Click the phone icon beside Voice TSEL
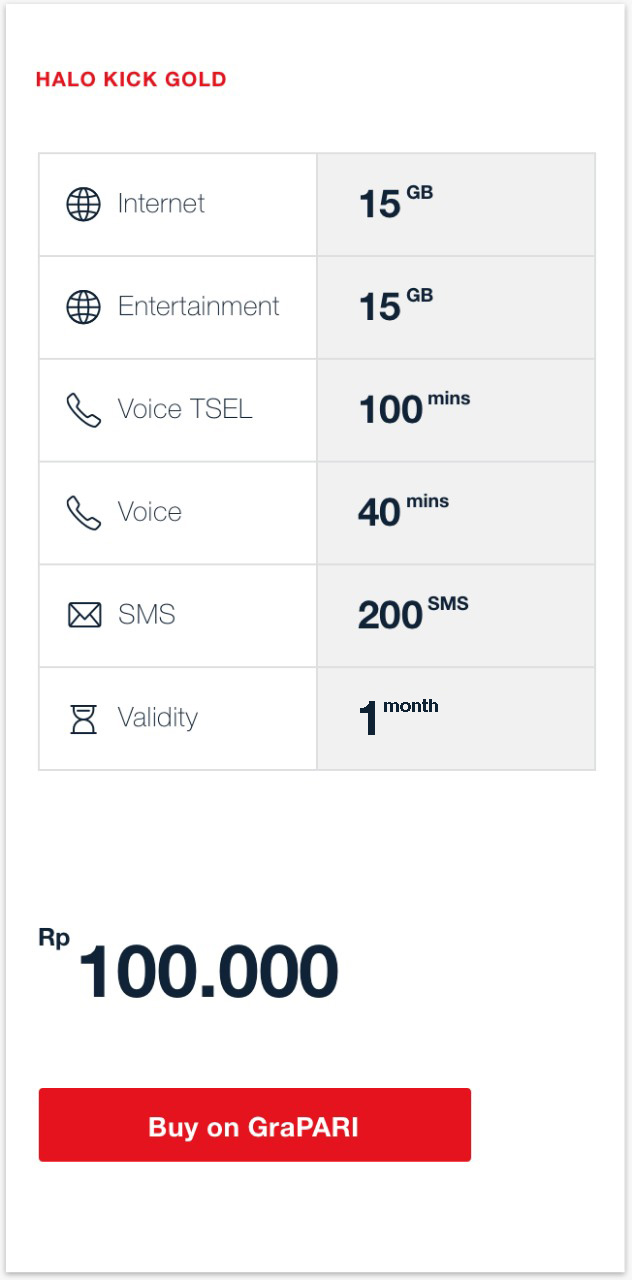 (84, 410)
